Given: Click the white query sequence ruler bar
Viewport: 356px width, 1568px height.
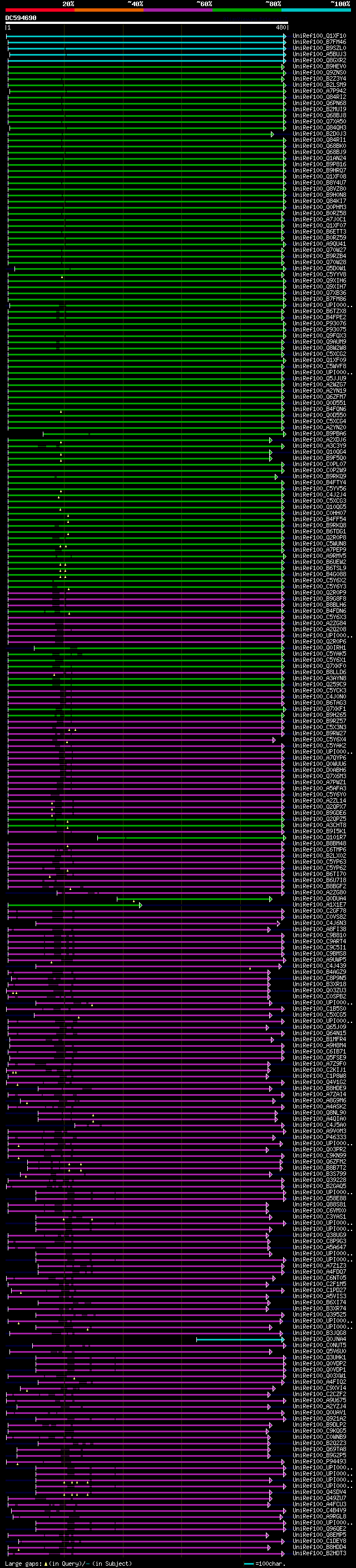Looking at the screenshot, I should 147,23.
